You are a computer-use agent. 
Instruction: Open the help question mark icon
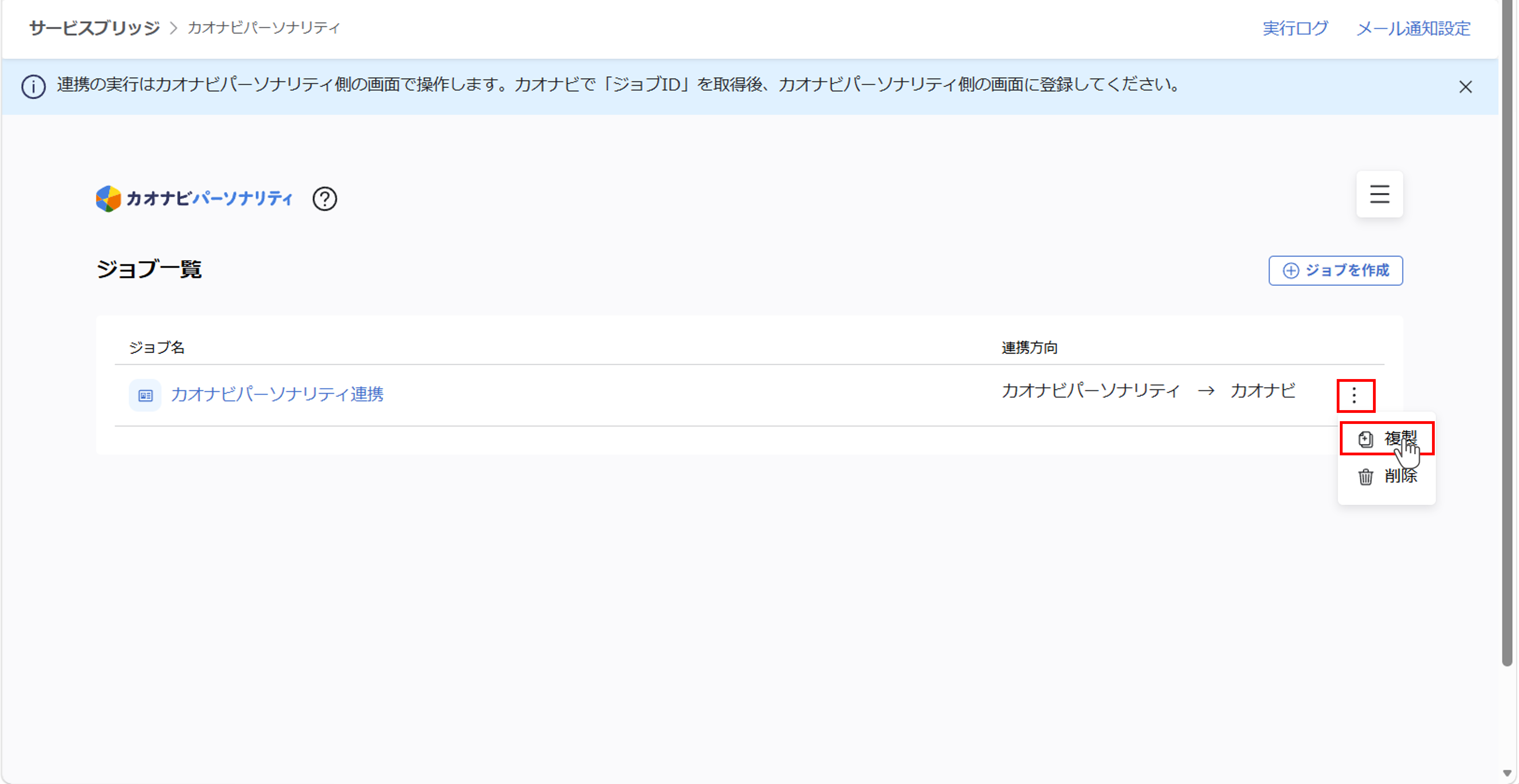324,199
